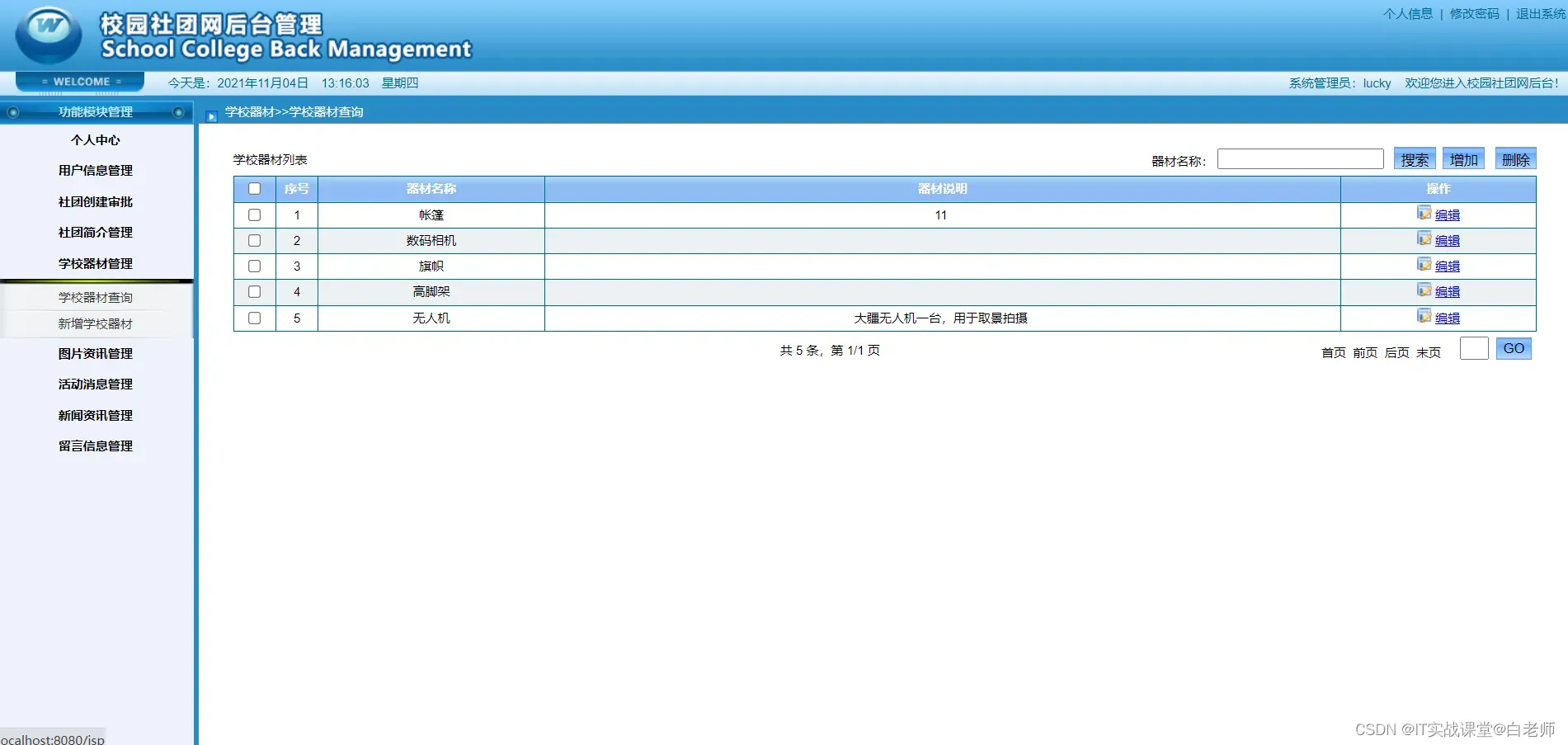Screen dimensions: 1568x745
Task: Click the 数码相机 name cell
Action: click(431, 241)
